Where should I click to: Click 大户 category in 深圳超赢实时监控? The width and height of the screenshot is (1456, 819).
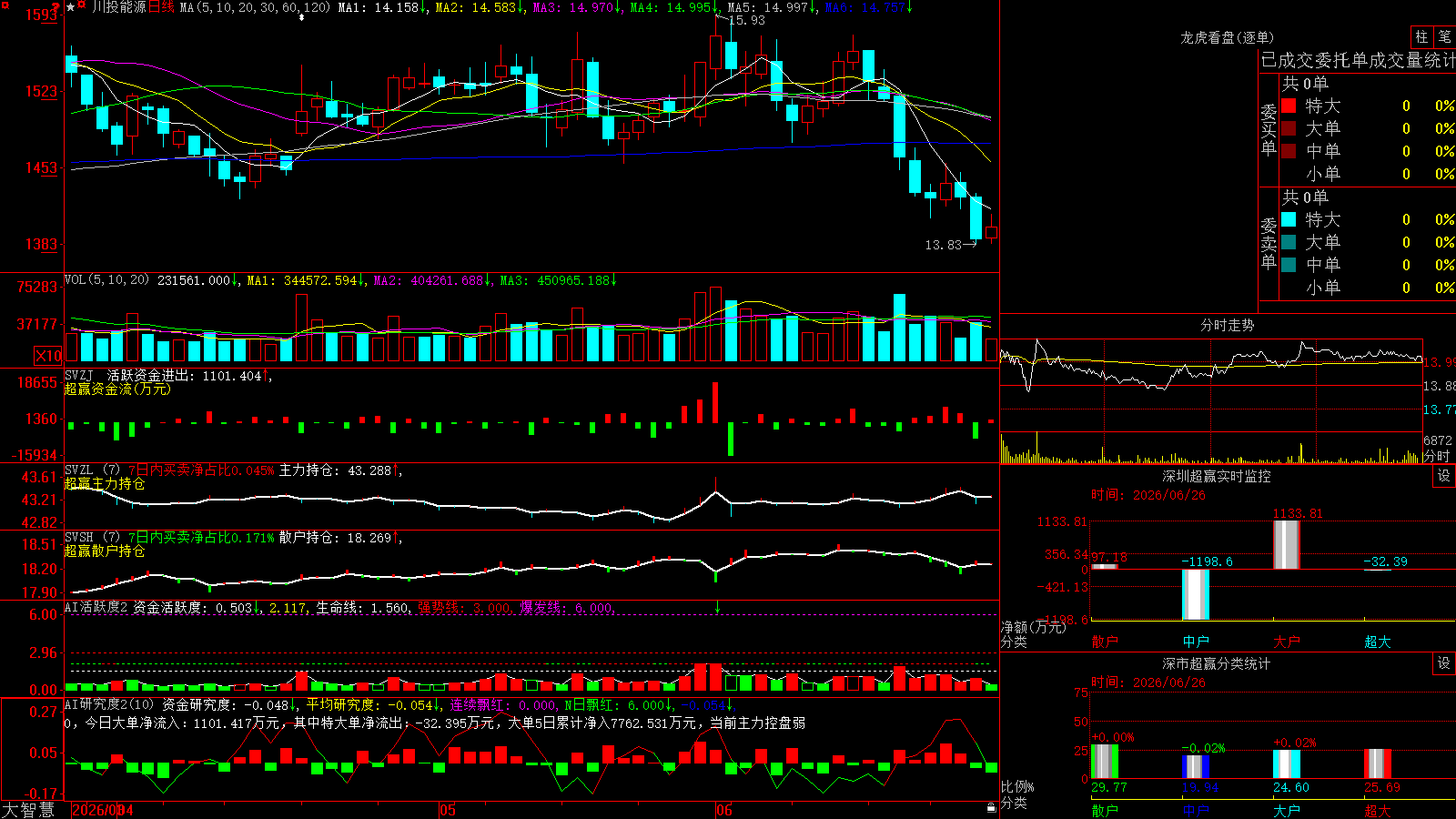(x=1287, y=642)
